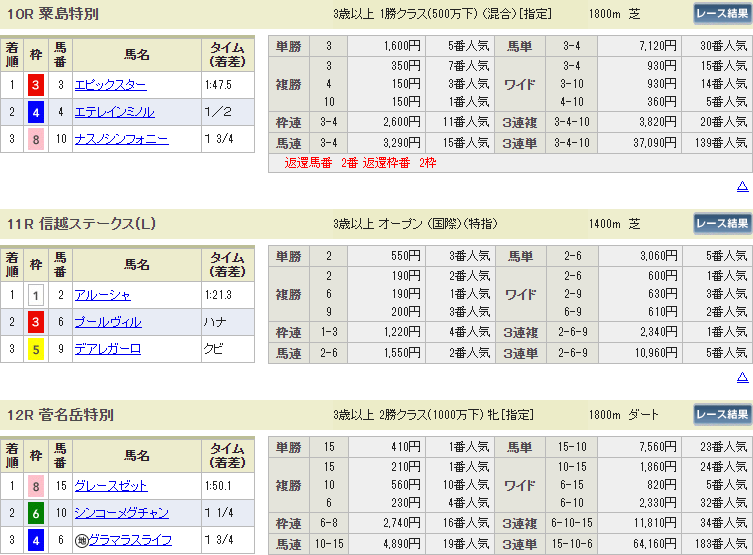The width and height of the screenshot is (753, 555).
Task: Click green frame number 6 beside シンコーメグチャン
Action: coord(36,513)
